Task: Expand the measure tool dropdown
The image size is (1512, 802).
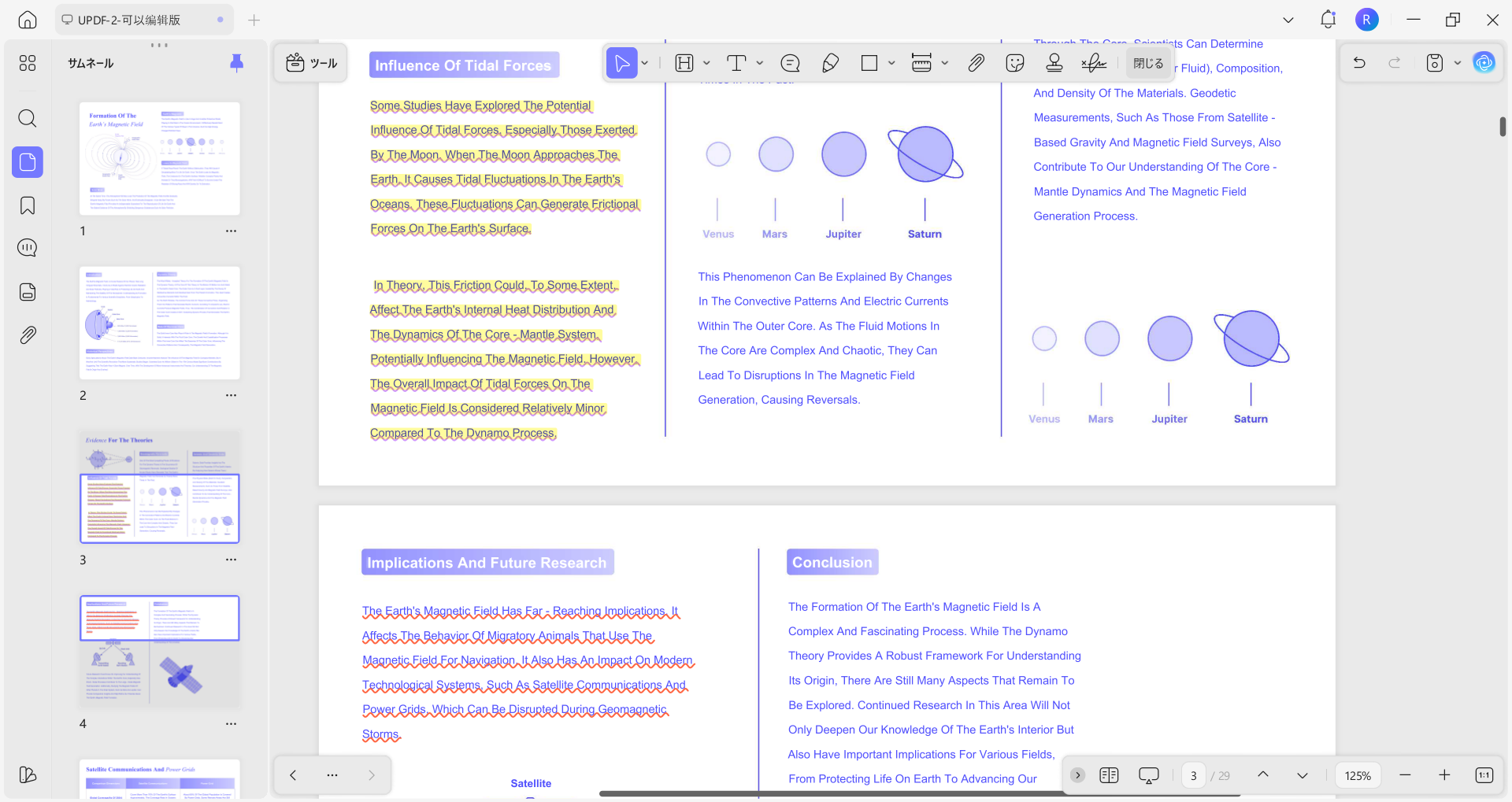Action: point(945,63)
